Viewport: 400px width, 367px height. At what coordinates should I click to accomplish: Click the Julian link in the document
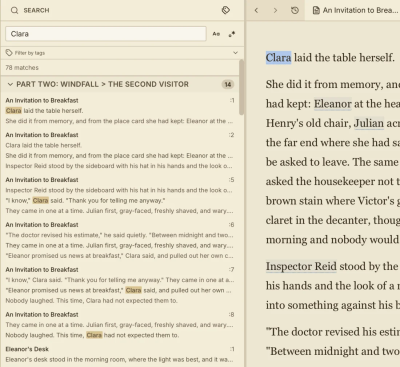point(368,123)
